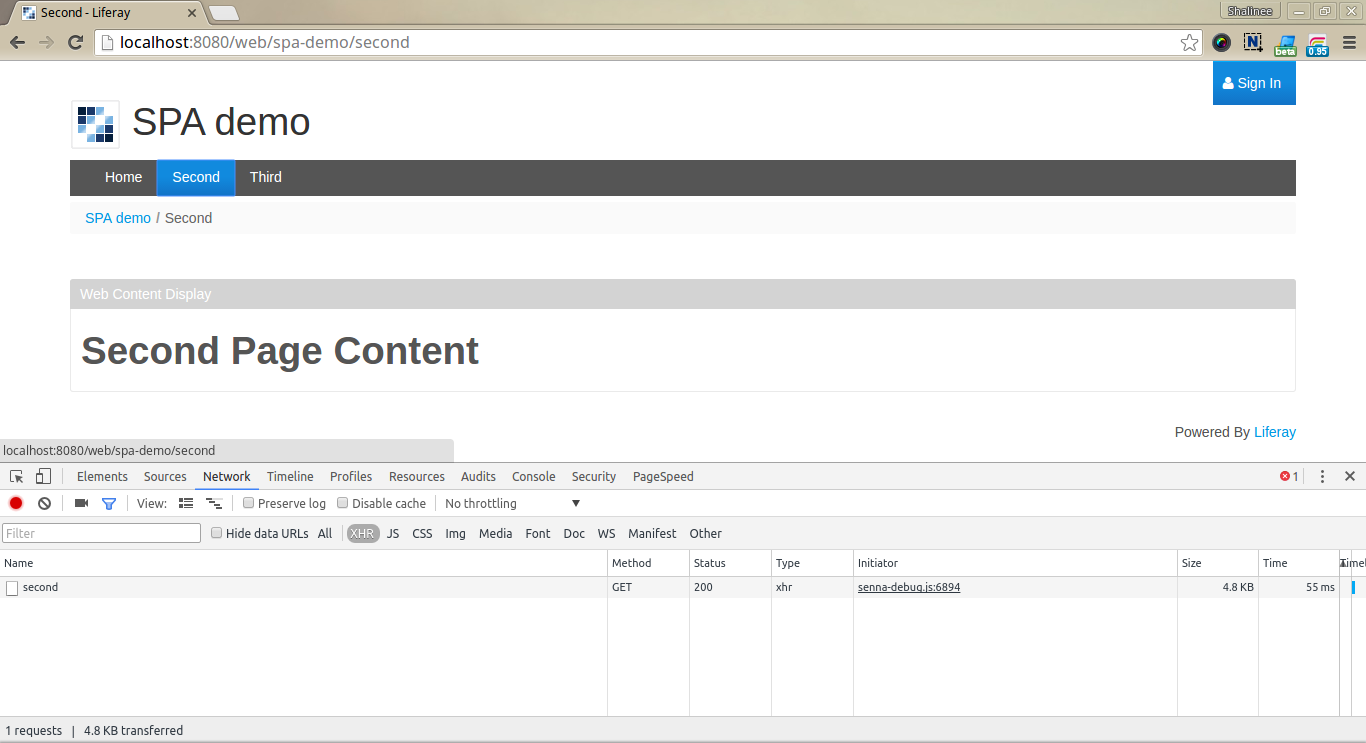Follow the Liferay footer link
Screen dimensions: 1366x743
click(x=1275, y=432)
